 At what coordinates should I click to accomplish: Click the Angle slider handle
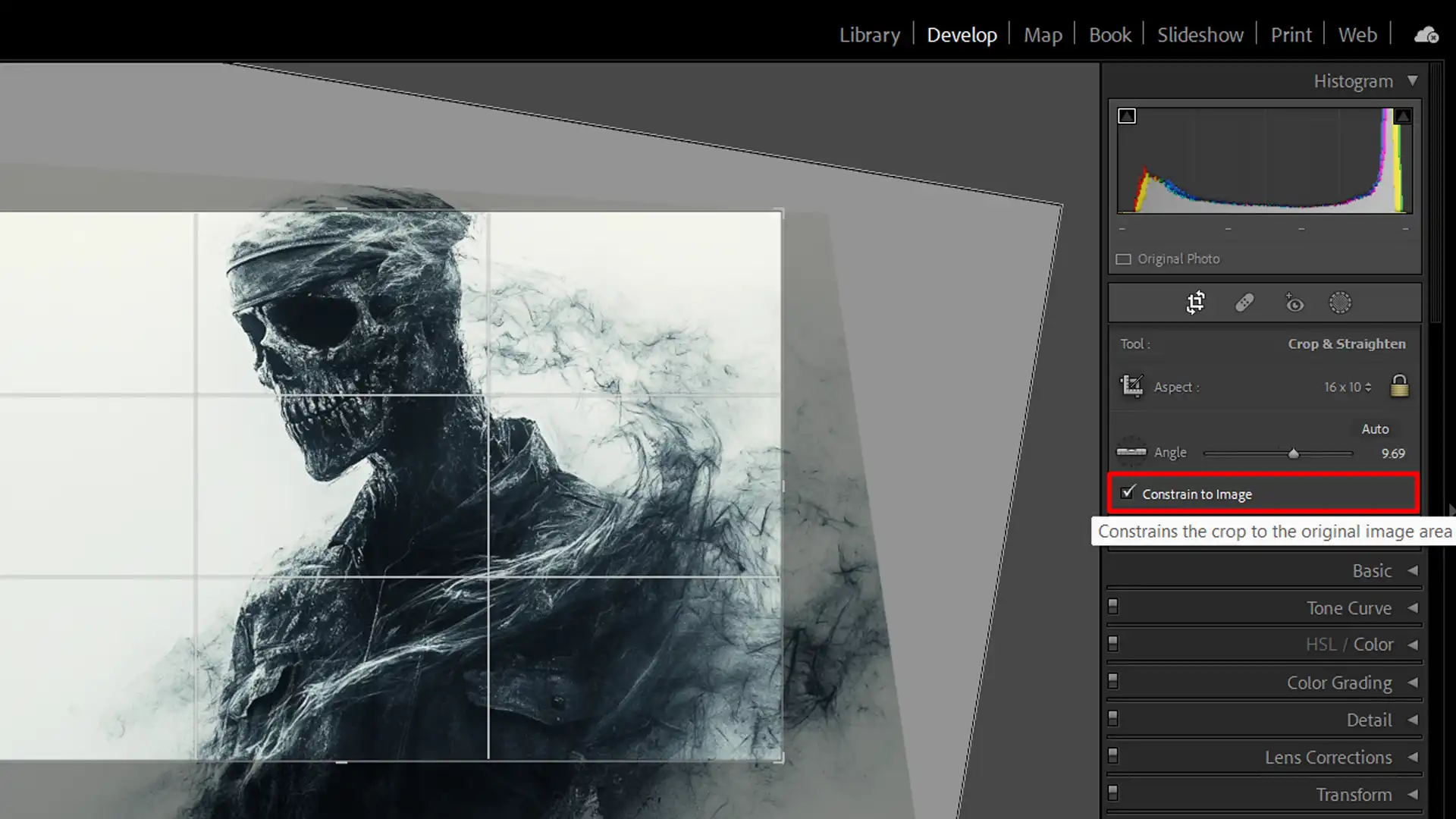(1293, 453)
